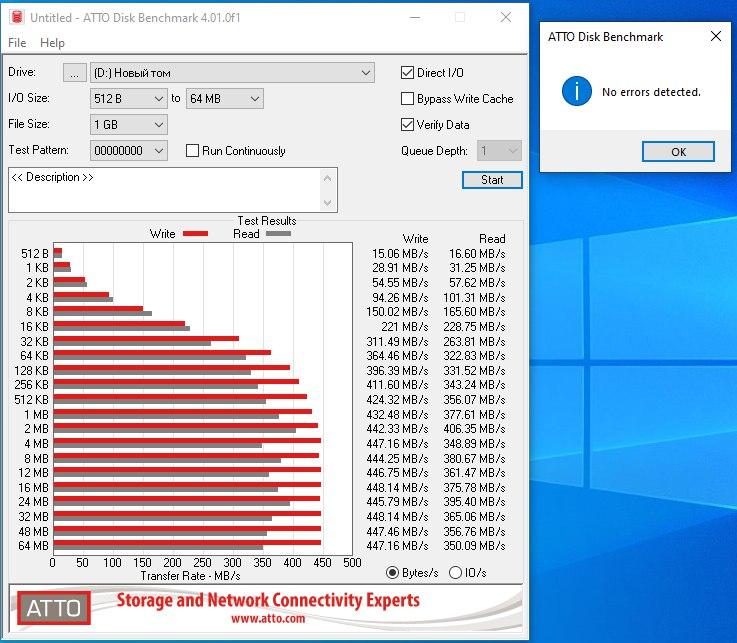Click the gray Read legend swatch
Image resolution: width=737 pixels, height=643 pixels.
[278, 234]
